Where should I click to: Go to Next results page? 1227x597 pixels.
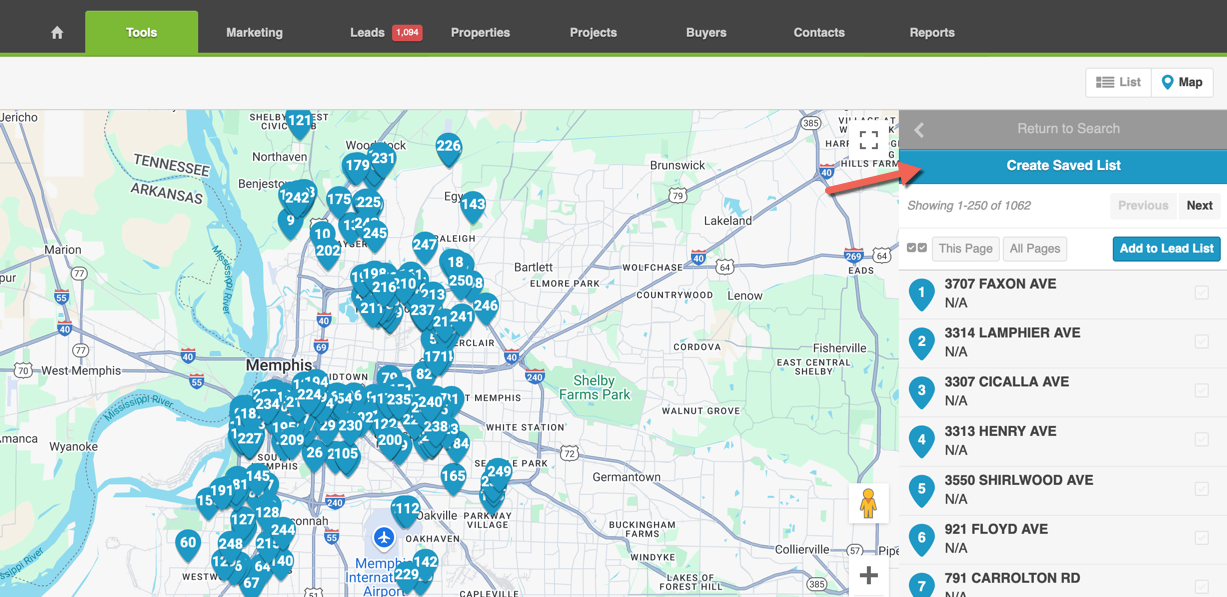click(x=1200, y=205)
